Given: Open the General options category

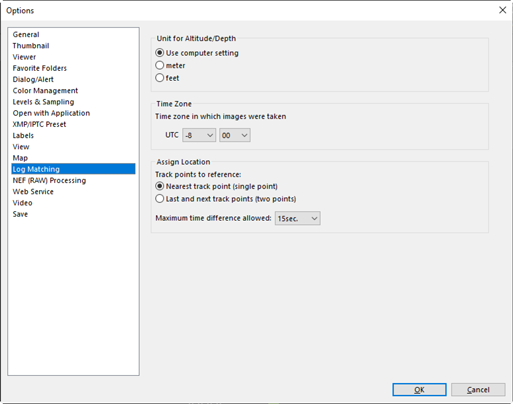Looking at the screenshot, I should tap(26, 34).
